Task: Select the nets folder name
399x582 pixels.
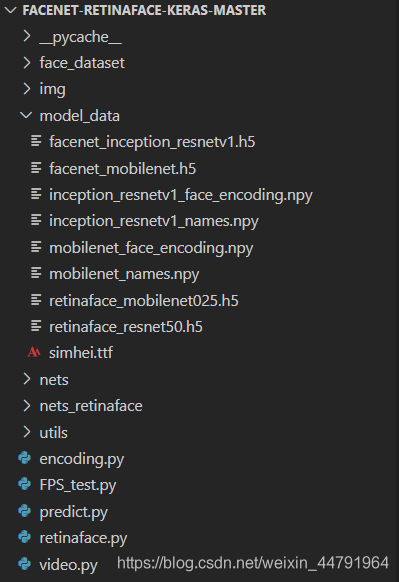Action: [x=54, y=380]
